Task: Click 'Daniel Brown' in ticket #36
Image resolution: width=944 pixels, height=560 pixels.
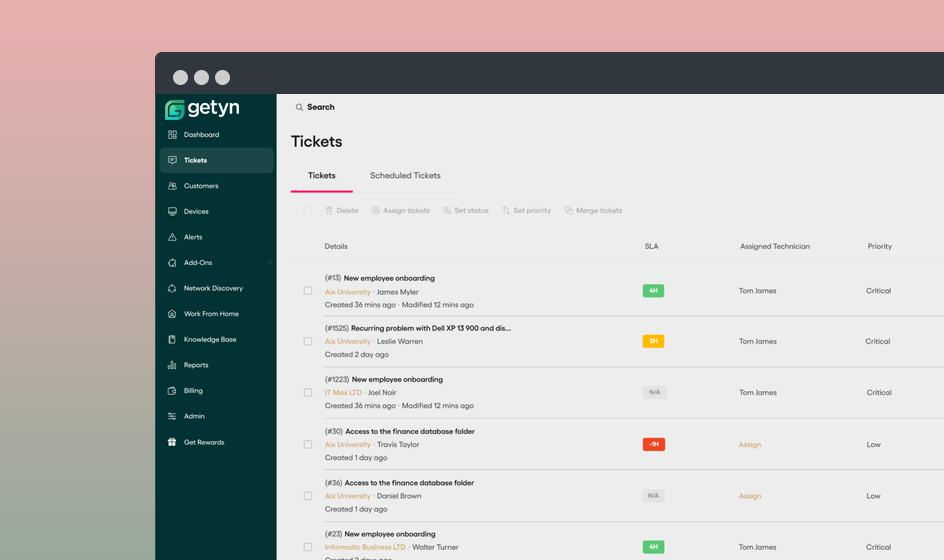Action: click(x=399, y=496)
